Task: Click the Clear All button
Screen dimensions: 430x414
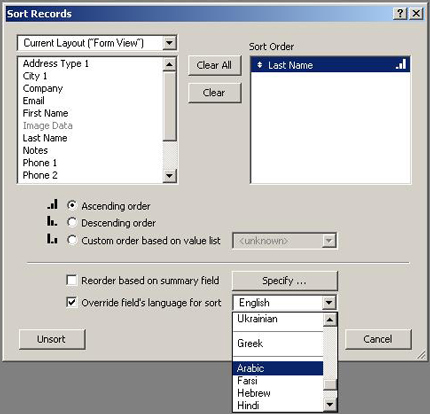Action: (214, 65)
